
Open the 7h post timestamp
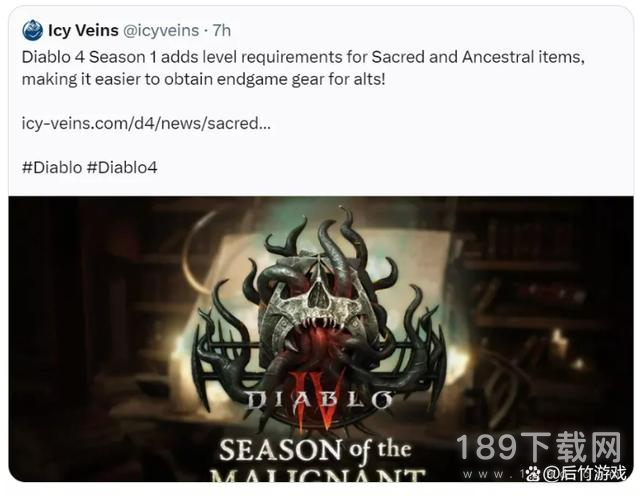(222, 30)
